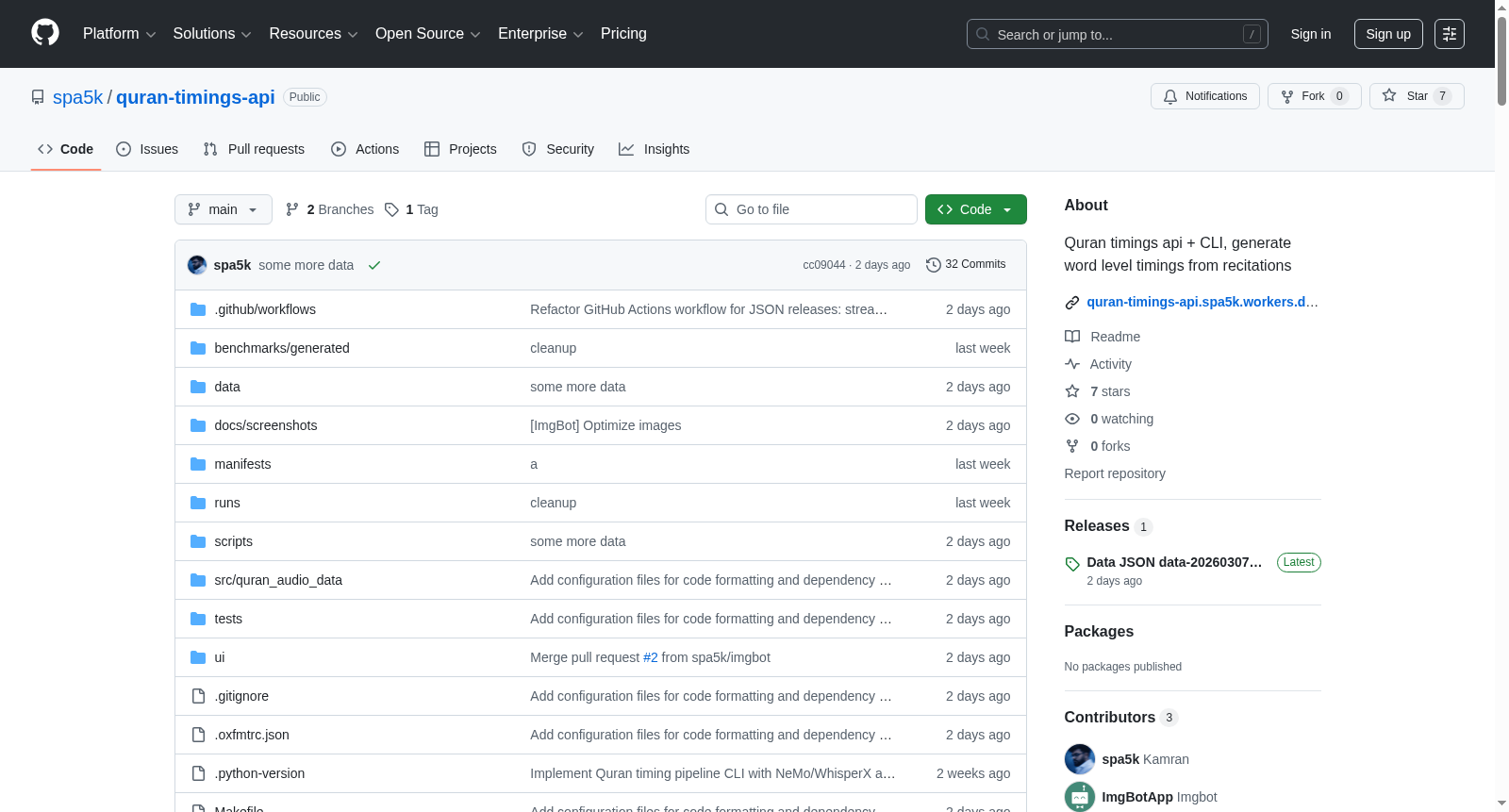Click the green commit status checkmark

pos(374,265)
